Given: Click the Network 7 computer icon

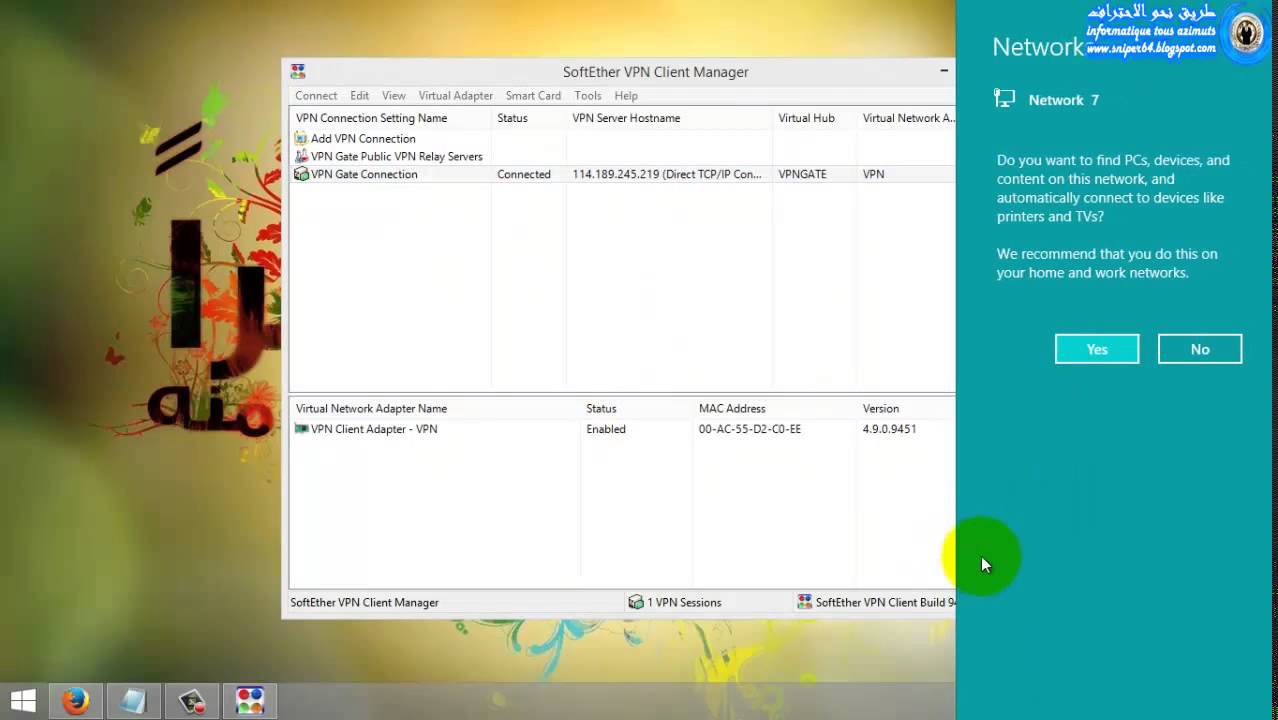Looking at the screenshot, I should (1004, 99).
